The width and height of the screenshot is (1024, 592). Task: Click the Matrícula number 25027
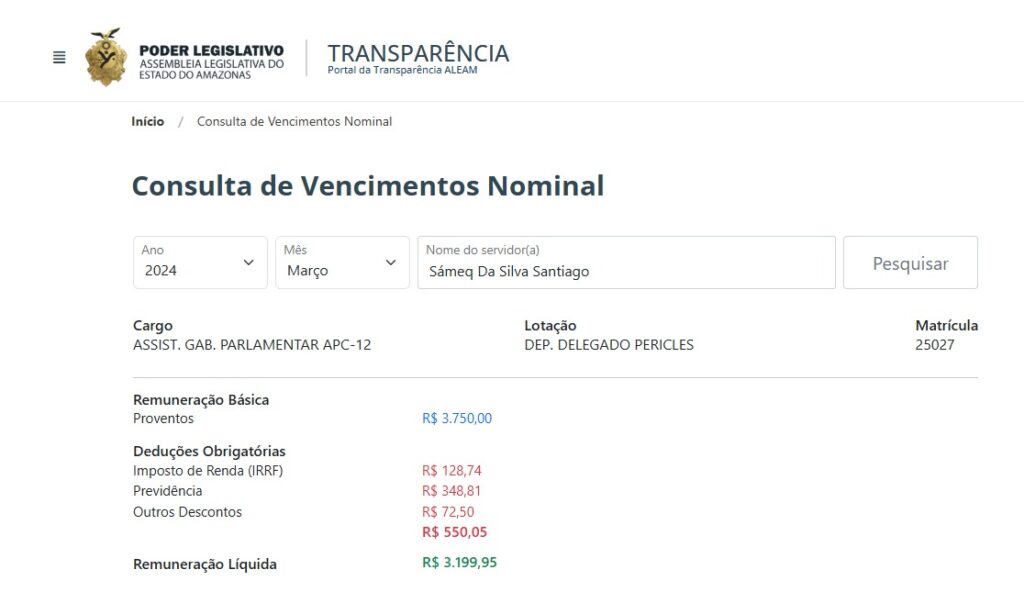(x=935, y=345)
